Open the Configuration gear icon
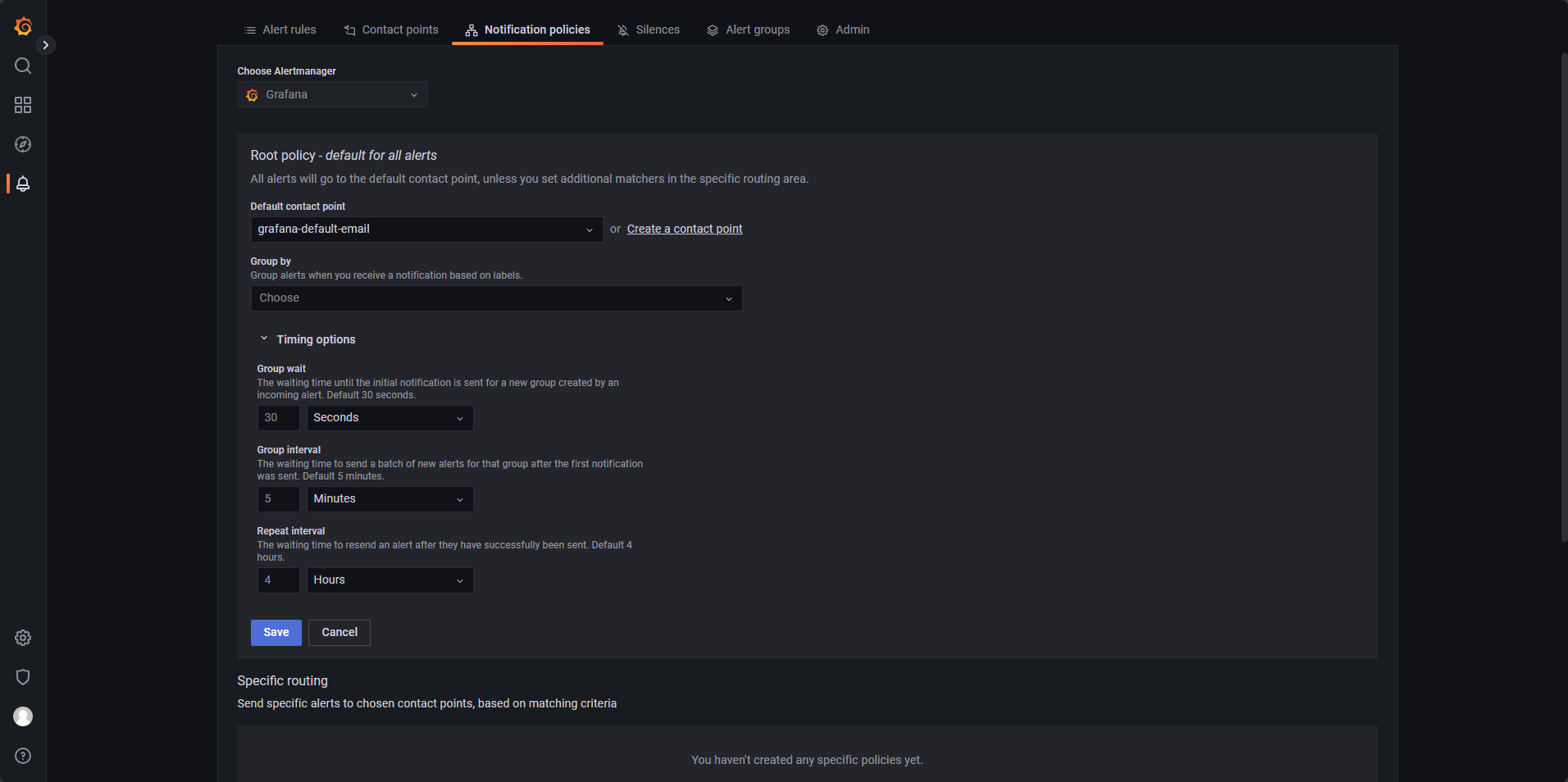Viewport: 1568px width, 782px height. click(23, 638)
